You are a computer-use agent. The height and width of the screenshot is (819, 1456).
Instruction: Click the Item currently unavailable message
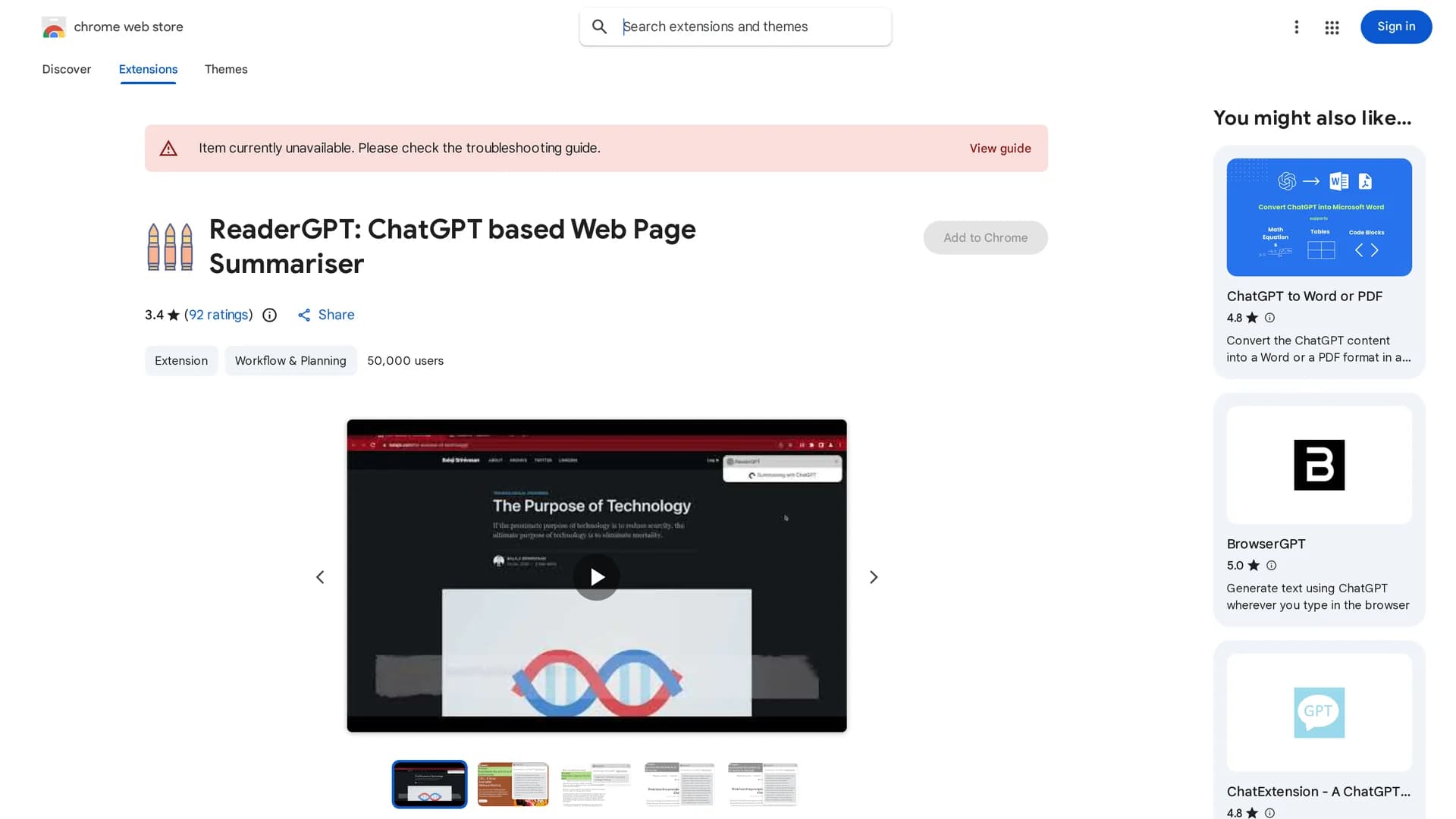point(400,149)
